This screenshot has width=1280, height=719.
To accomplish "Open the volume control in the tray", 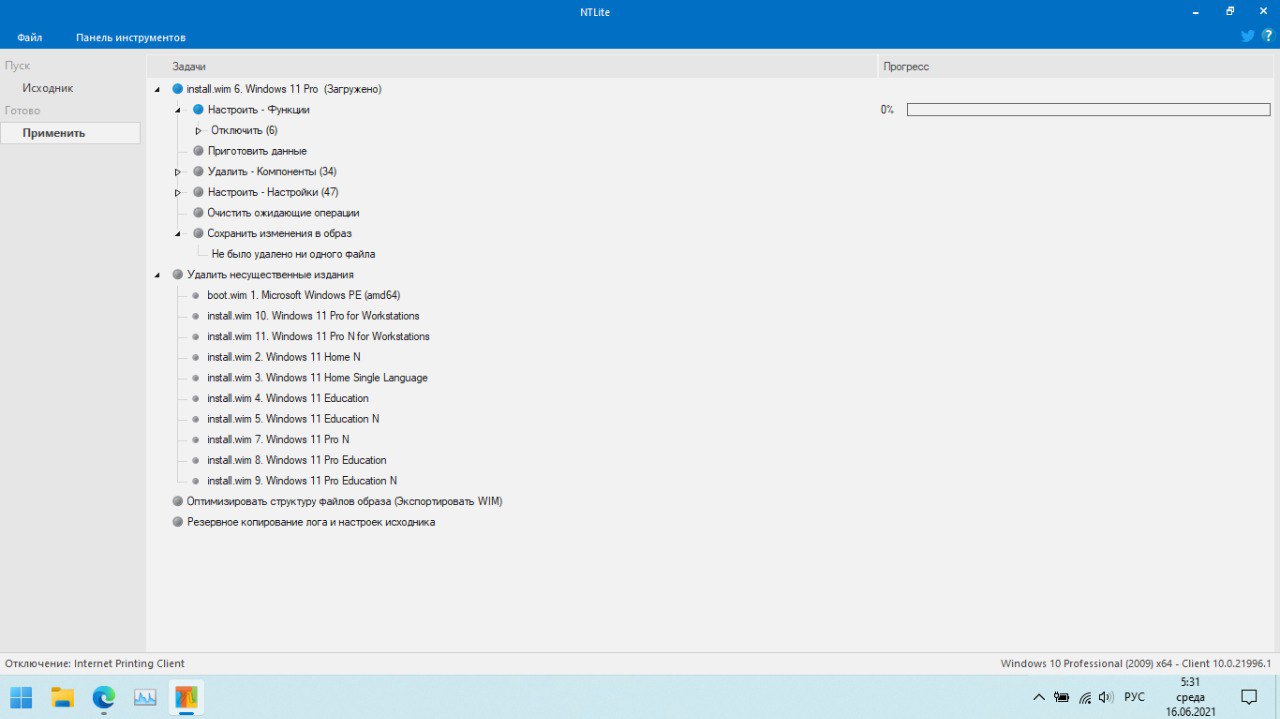I will [x=1105, y=697].
